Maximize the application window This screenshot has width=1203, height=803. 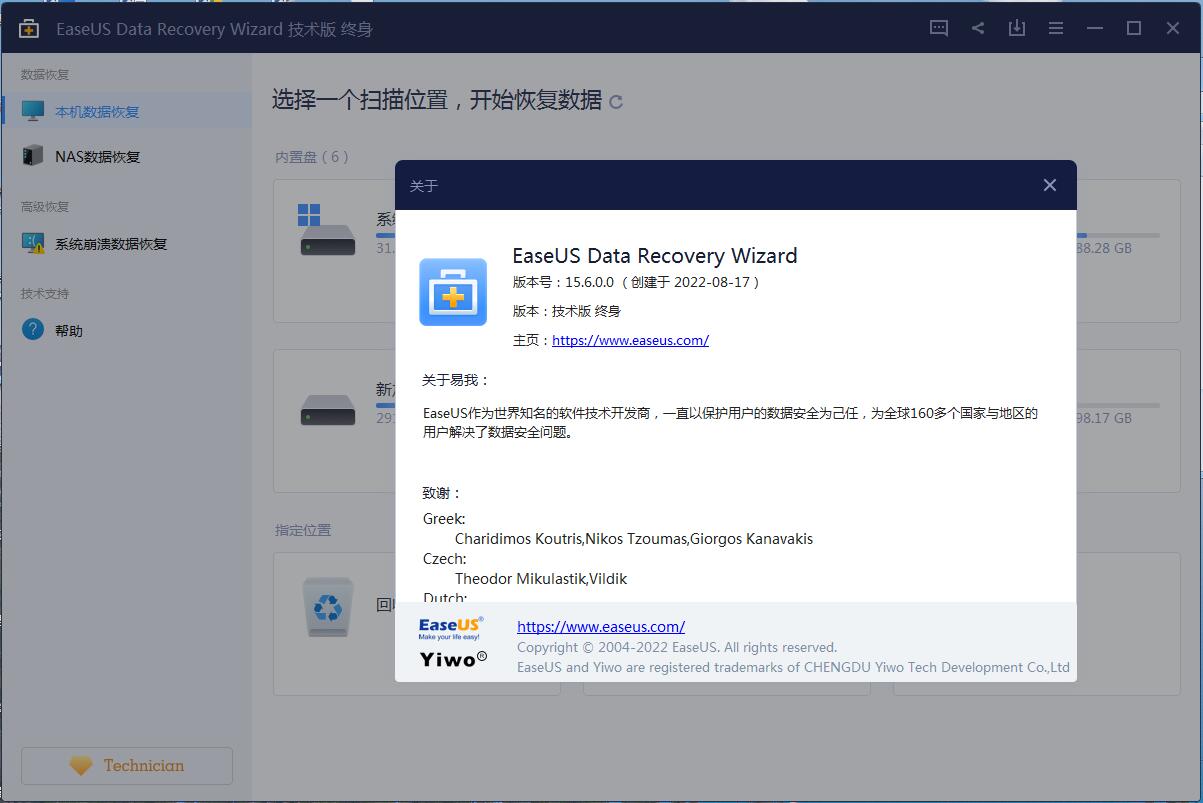click(1134, 28)
